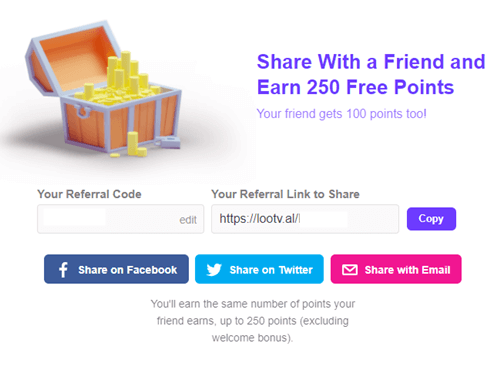Image resolution: width=500 pixels, height=366 pixels.
Task: Select the https://lootv.al/ referral link field
Action: [305, 219]
